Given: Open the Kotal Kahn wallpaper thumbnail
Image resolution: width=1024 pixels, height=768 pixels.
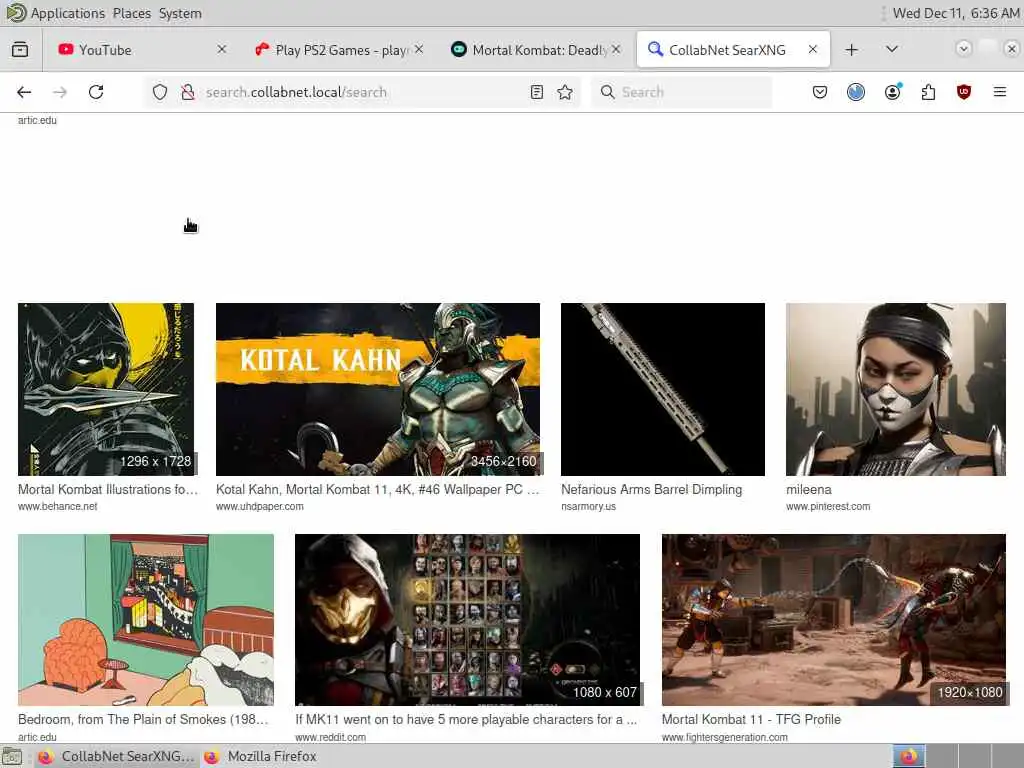Looking at the screenshot, I should (377, 389).
